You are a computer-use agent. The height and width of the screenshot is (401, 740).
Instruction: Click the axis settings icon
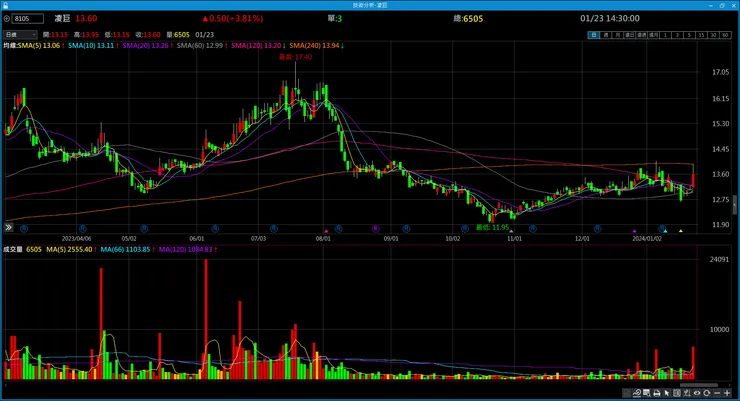tap(687, 393)
